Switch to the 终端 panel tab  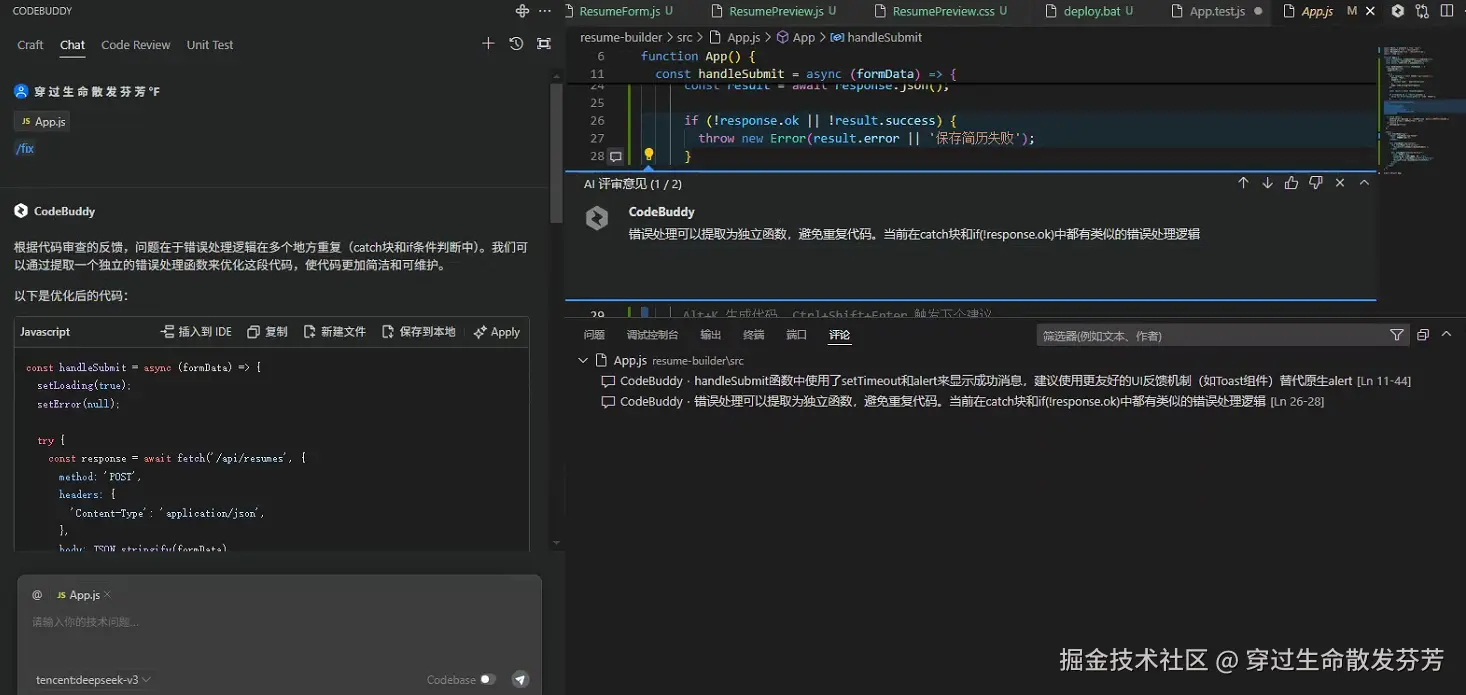[x=753, y=335]
